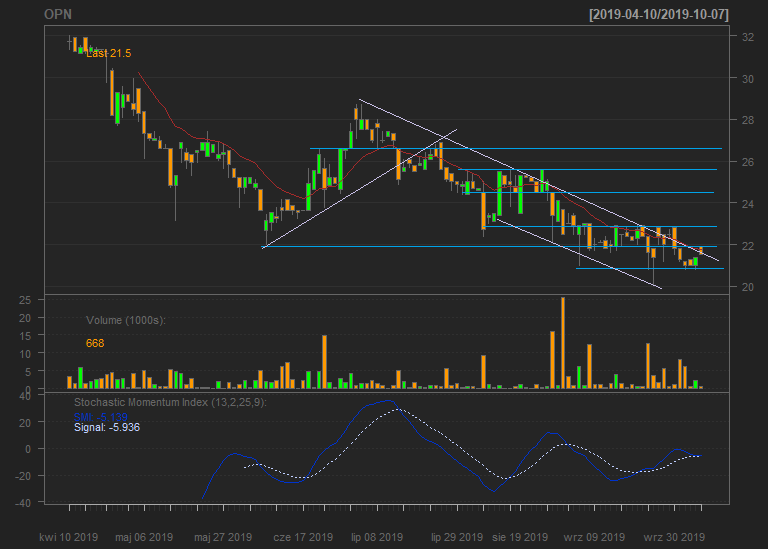Click the 'lip 29 2019' date label
The height and width of the screenshot is (549, 768).
(456, 537)
